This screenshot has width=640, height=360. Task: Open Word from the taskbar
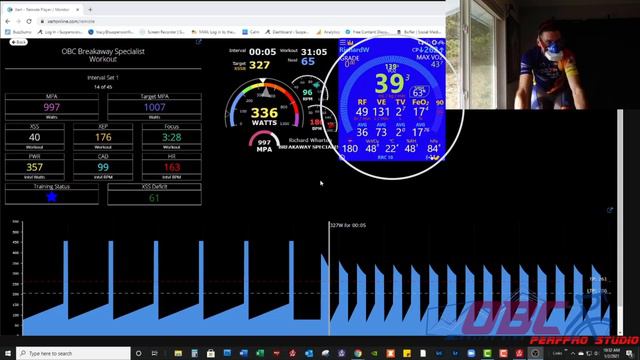(244, 353)
